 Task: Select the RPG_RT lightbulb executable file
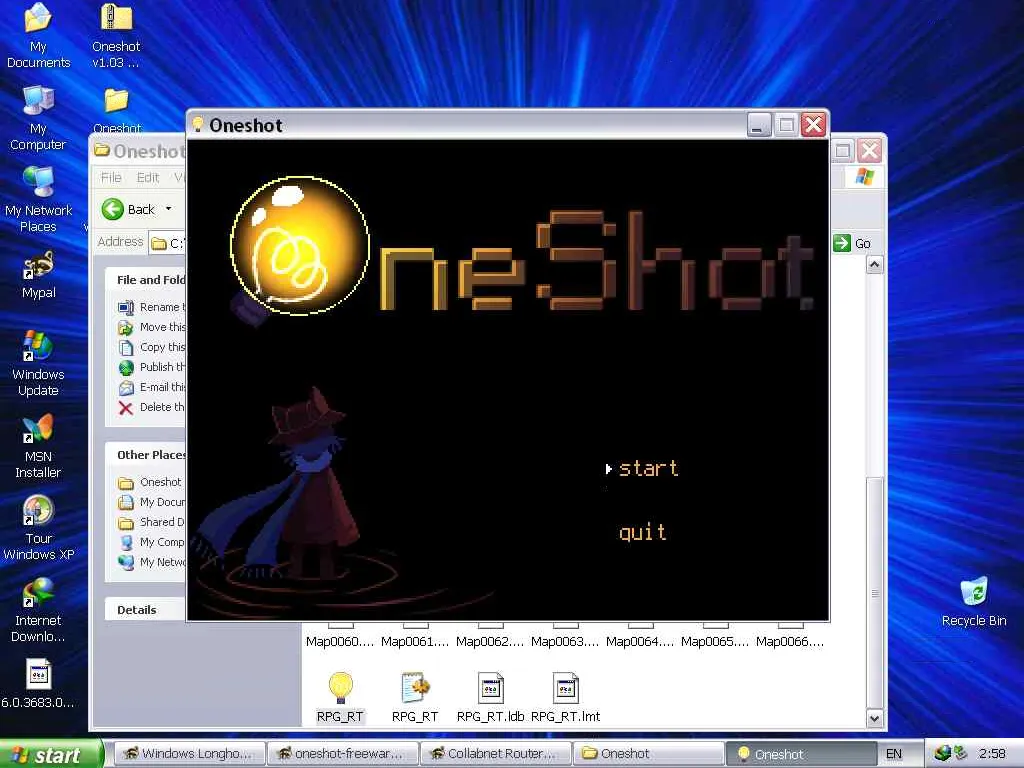(340, 697)
